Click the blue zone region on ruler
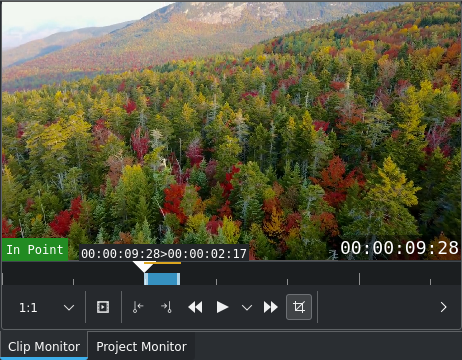Image resolution: width=462 pixels, height=360 pixels. (162, 279)
